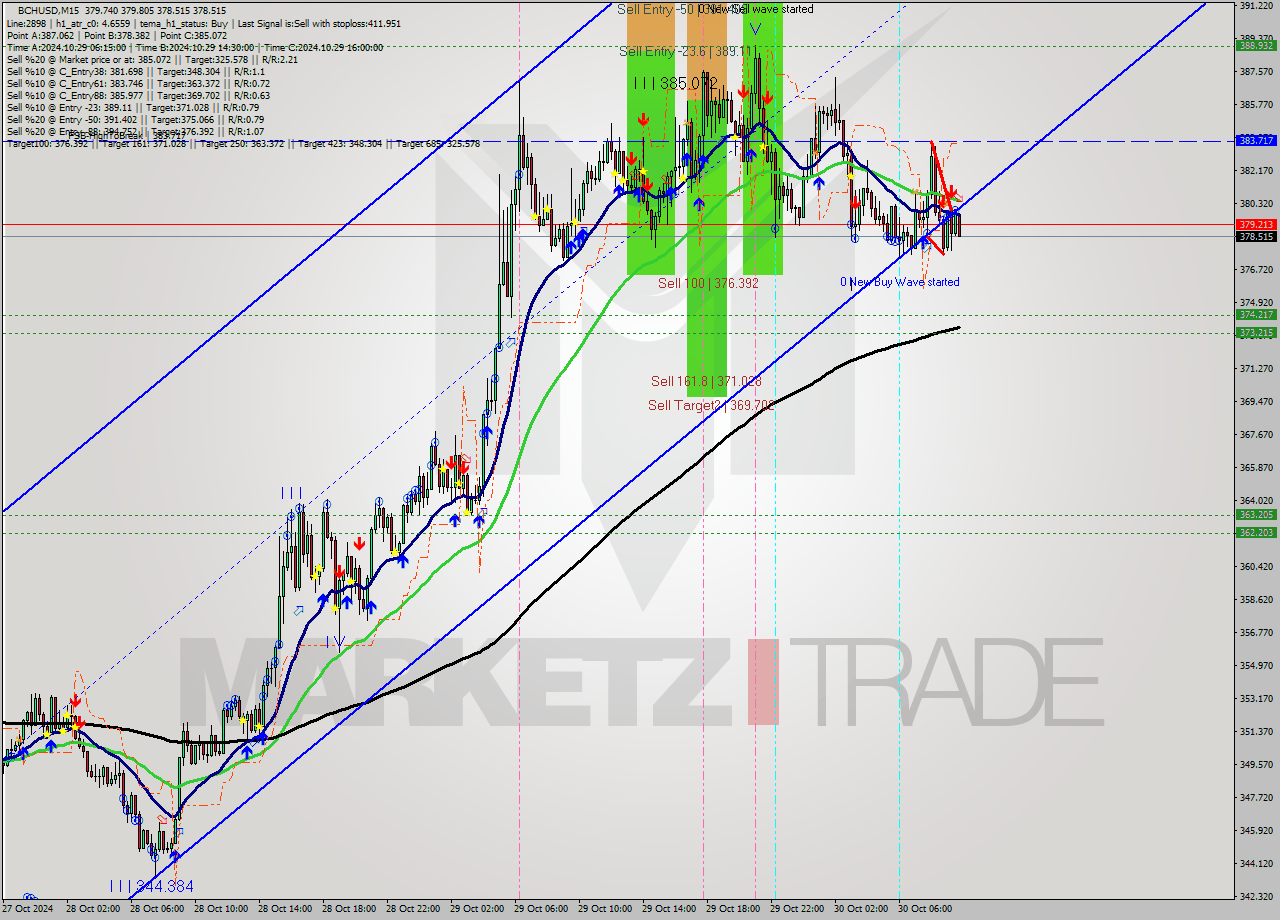This screenshot has height=920, width=1280.
Task: Click the '29 Oct 02:00' time axis label
Action: pos(477,909)
